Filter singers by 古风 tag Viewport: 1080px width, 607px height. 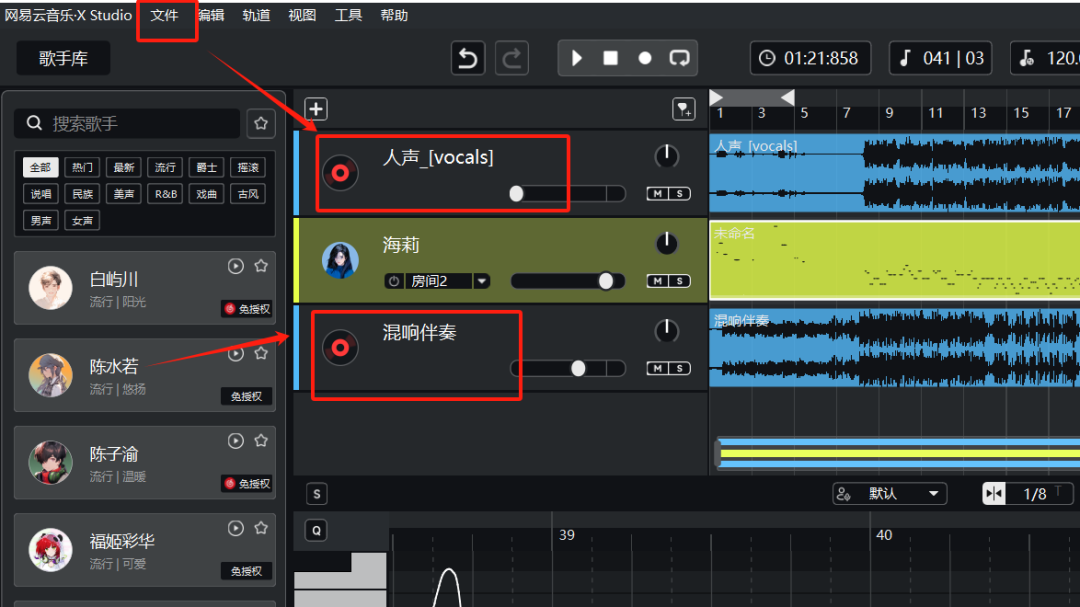click(247, 194)
